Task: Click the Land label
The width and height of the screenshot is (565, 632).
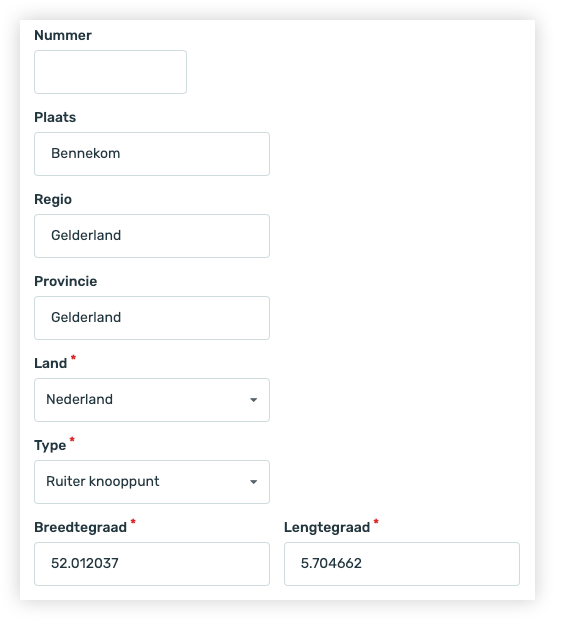Action: click(x=51, y=363)
